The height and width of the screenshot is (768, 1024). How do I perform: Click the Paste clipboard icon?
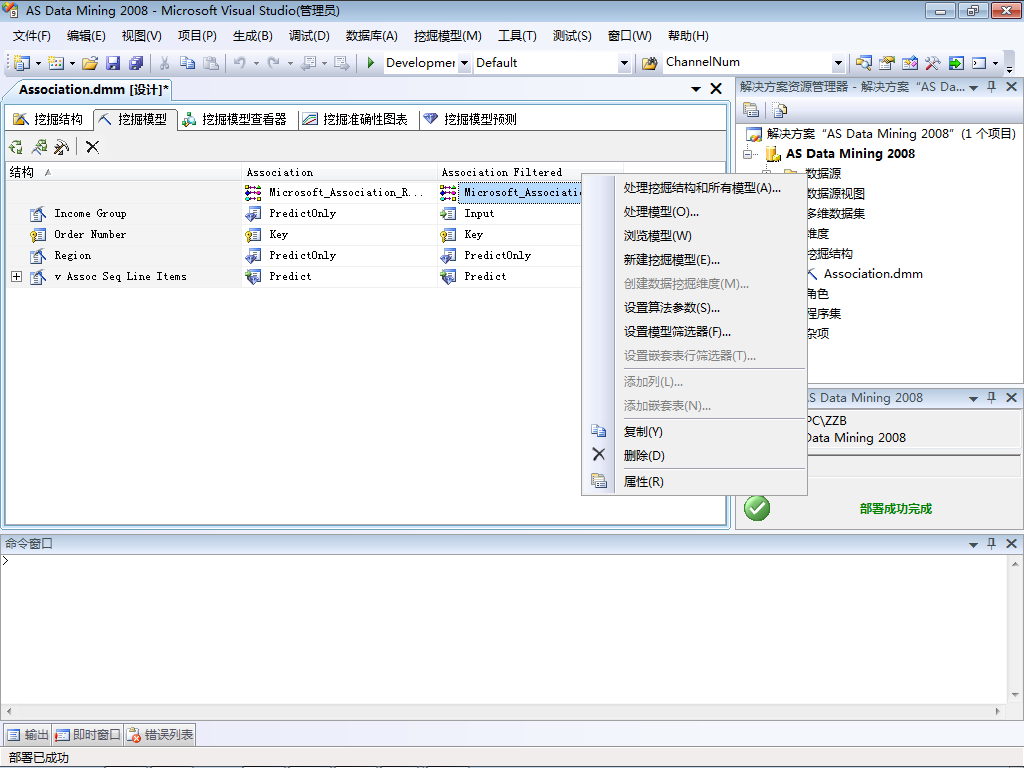pyautogui.click(x=210, y=63)
